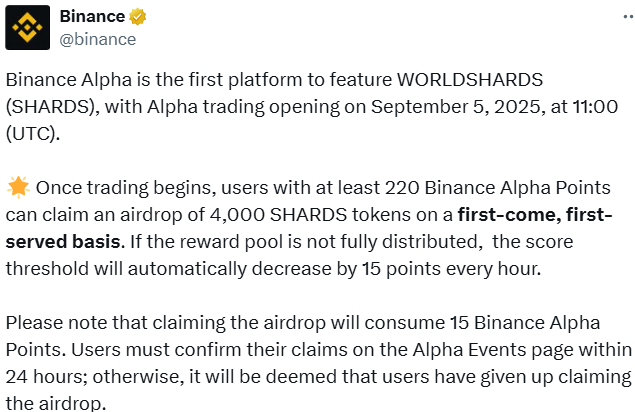Click the 11:00 opening time text
The height and width of the screenshot is (412, 635).
(595, 107)
